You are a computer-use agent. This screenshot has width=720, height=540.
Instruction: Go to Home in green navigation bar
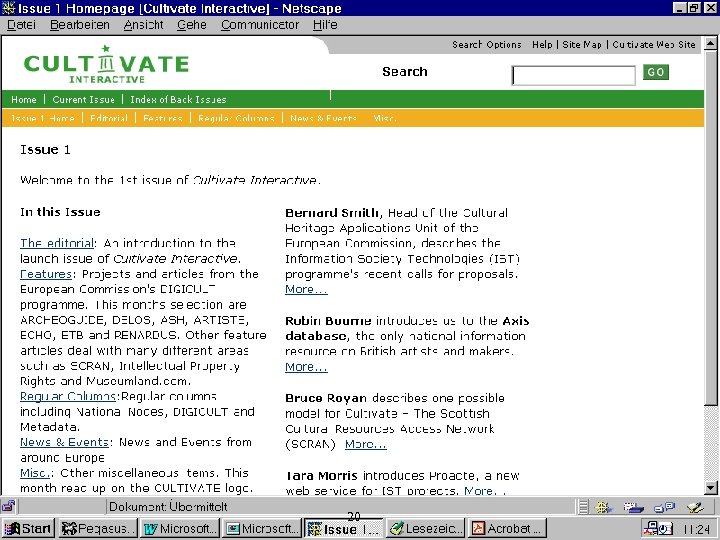(x=24, y=99)
